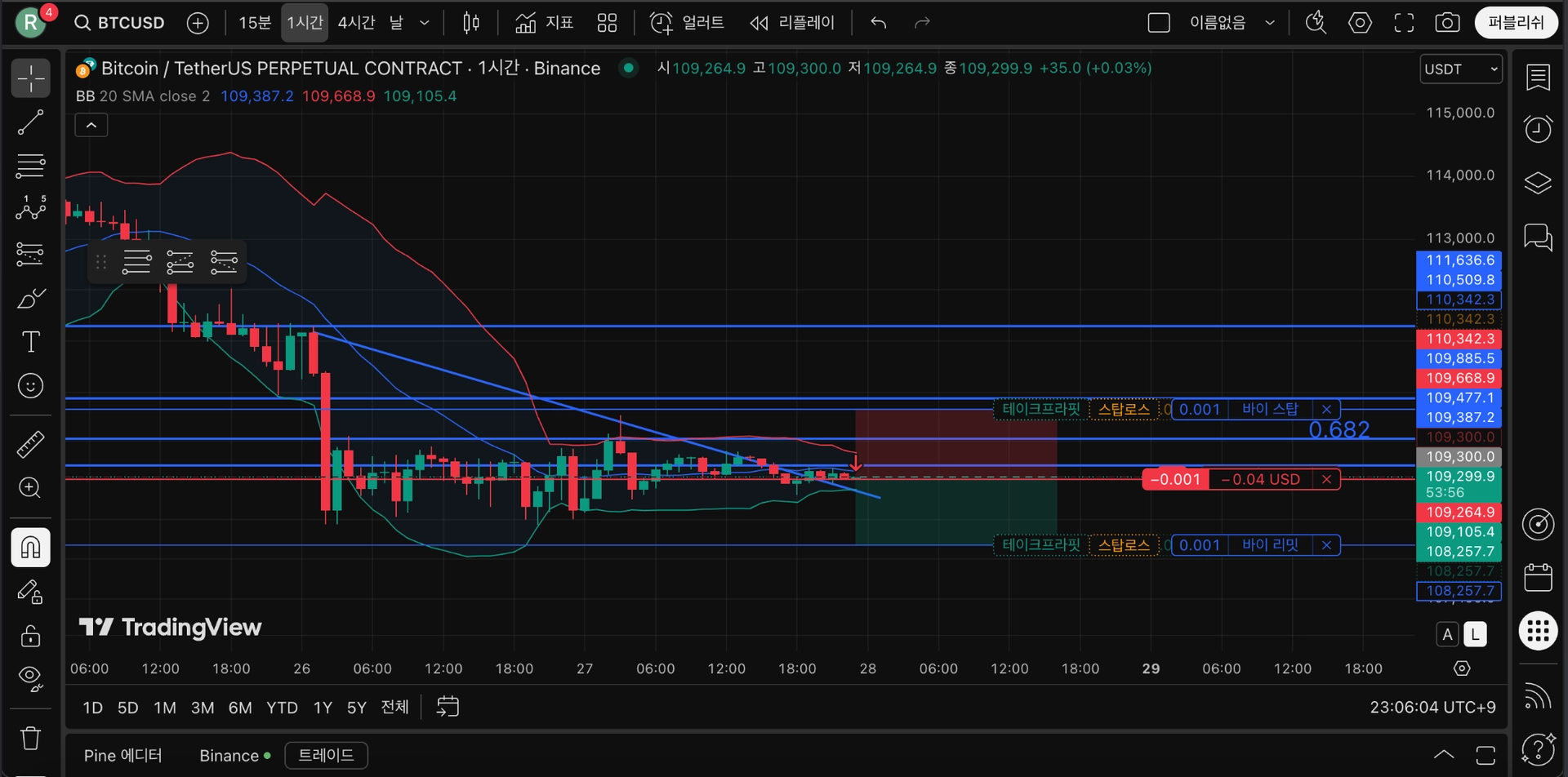Click the 109,300.0 price label on the scale
1568x777 pixels.
pos(1459,456)
